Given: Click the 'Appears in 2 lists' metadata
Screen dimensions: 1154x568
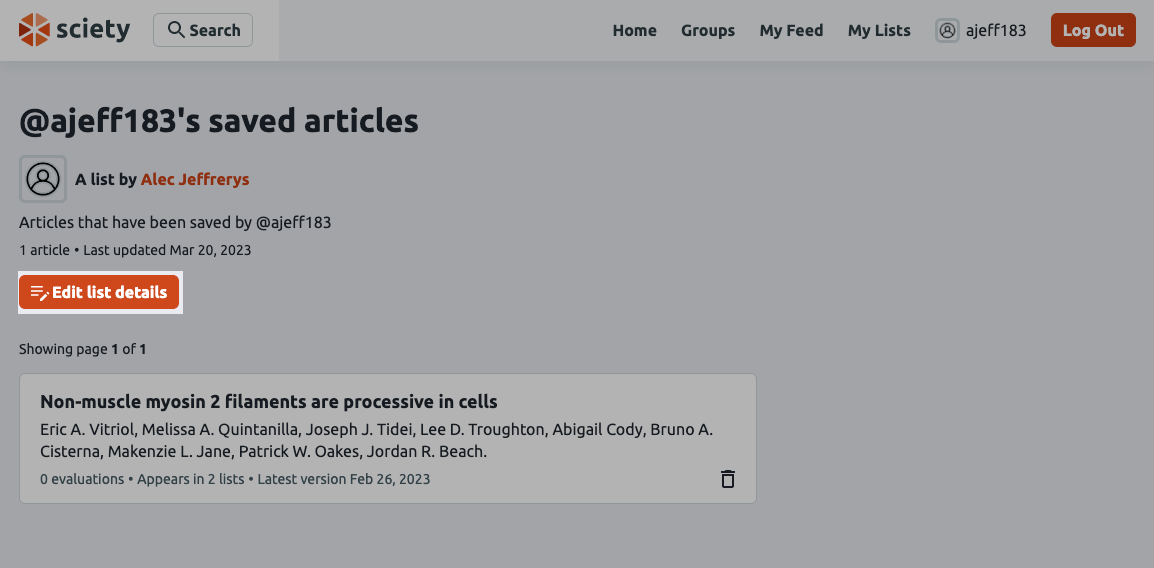Looking at the screenshot, I should point(190,479).
